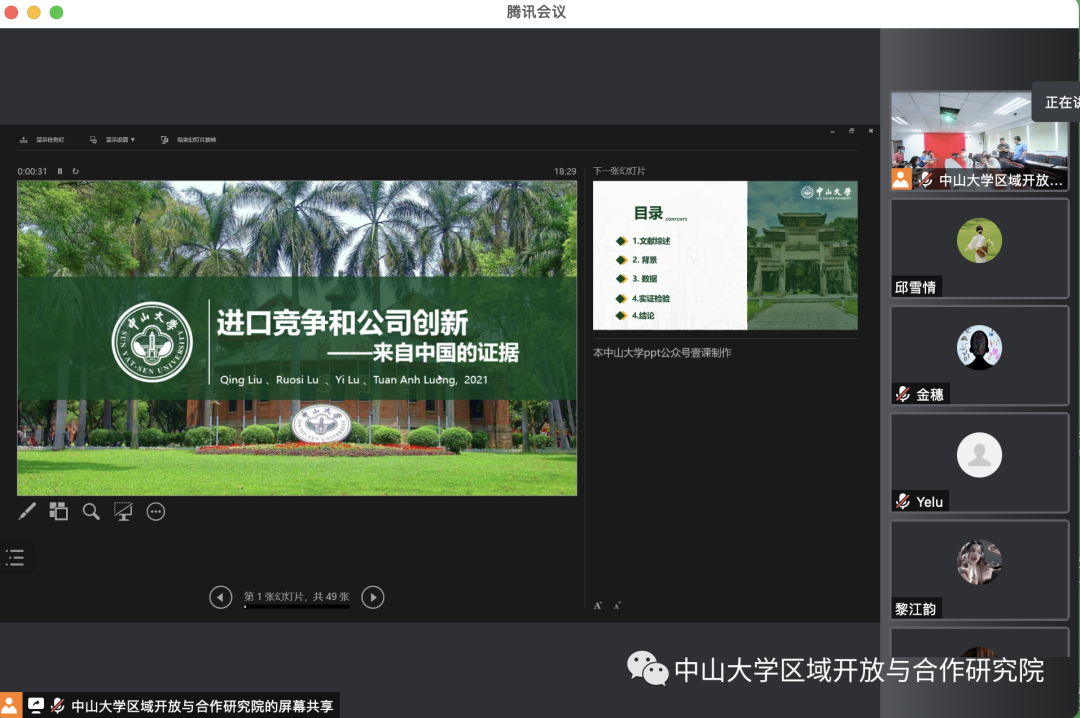Viewport: 1080px width, 718px height.
Task: Click muted mic icon in bottom sharing bar
Action: [x=58, y=705]
